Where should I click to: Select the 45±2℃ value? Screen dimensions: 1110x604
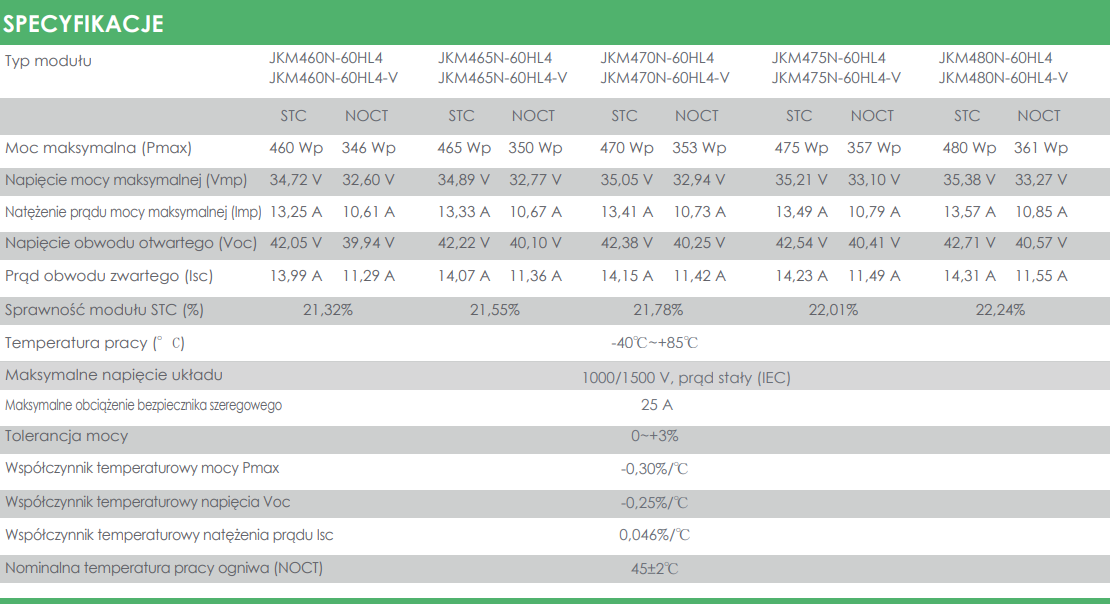655,569
